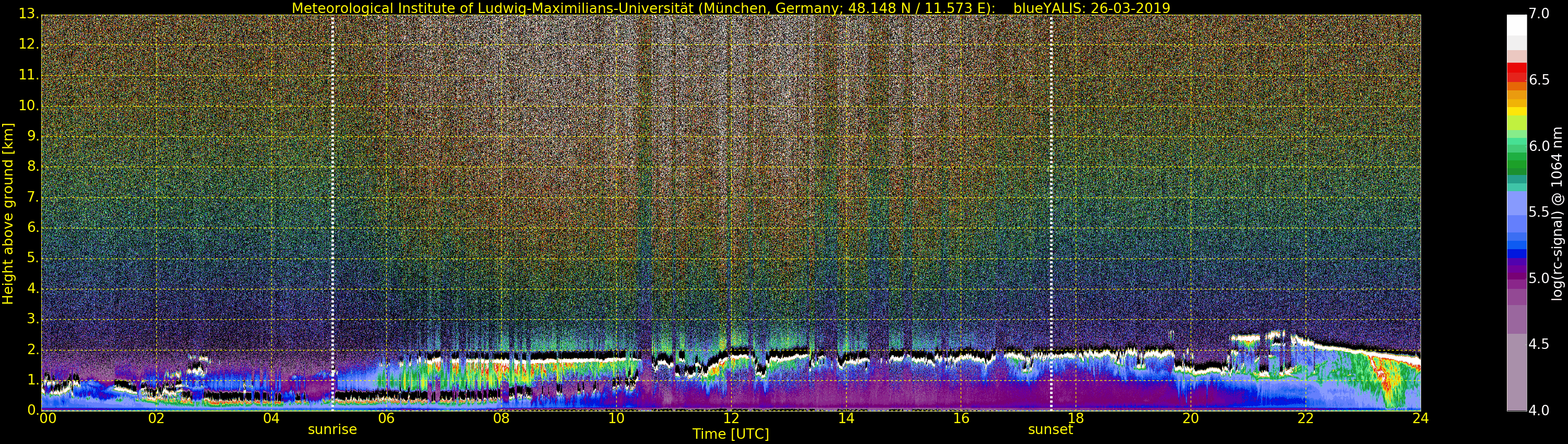
Task: Click the time axis tick '02'
Action: (156, 418)
